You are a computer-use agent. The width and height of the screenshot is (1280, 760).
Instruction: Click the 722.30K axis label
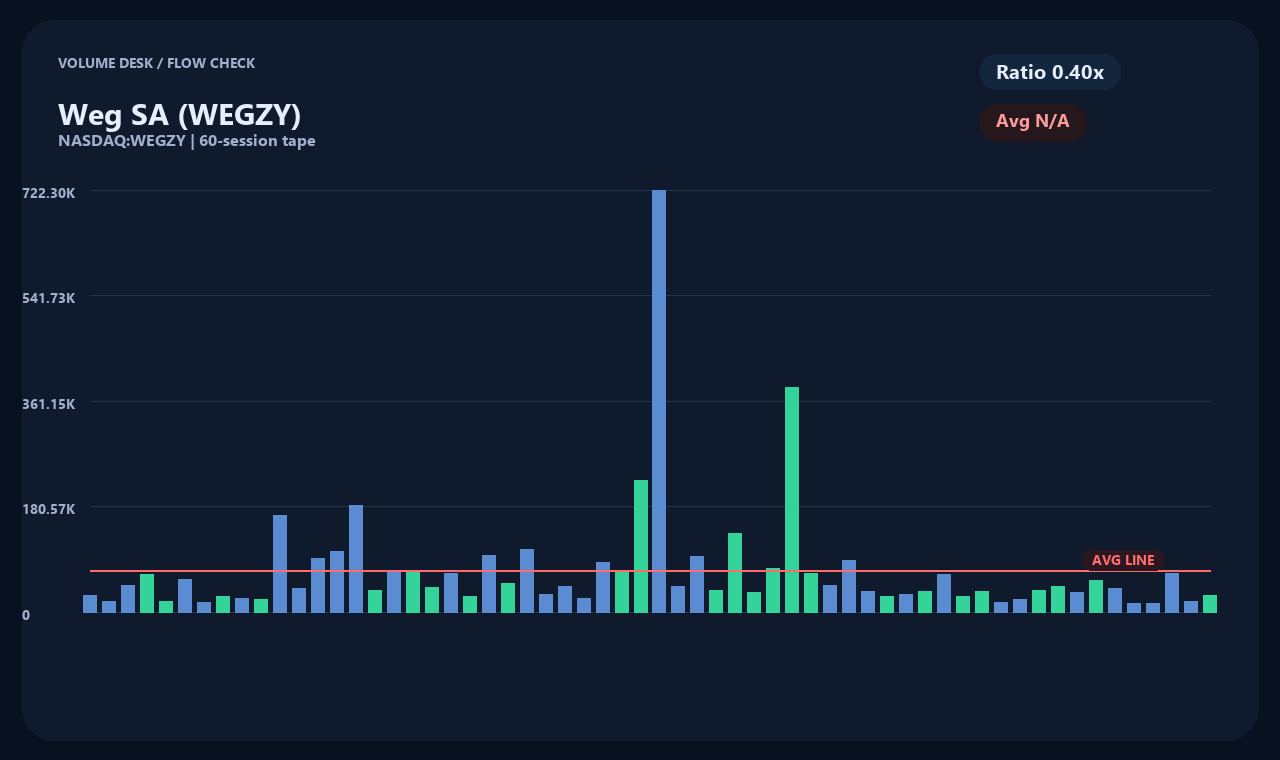pos(49,192)
